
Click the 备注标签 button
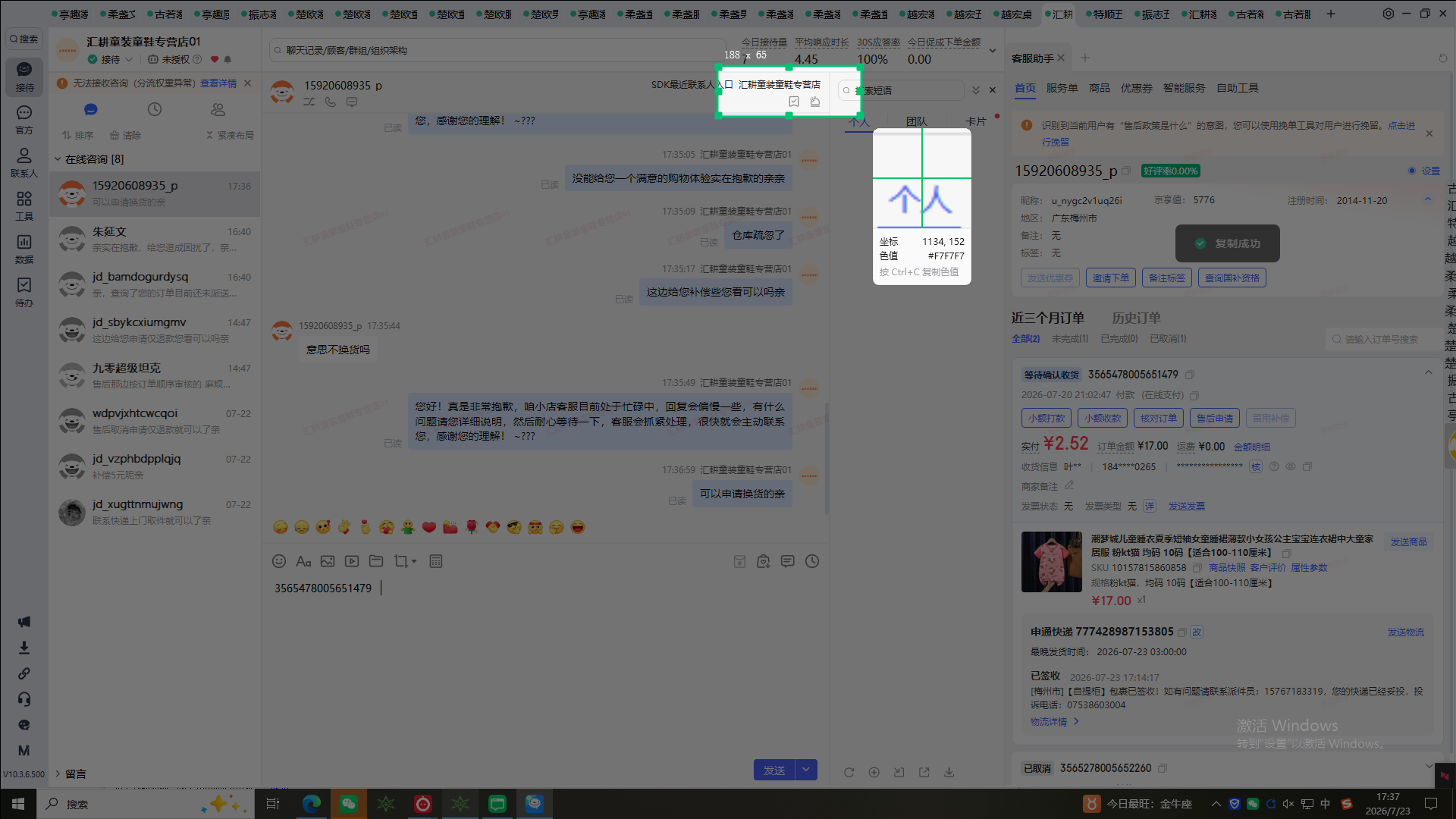1167,278
